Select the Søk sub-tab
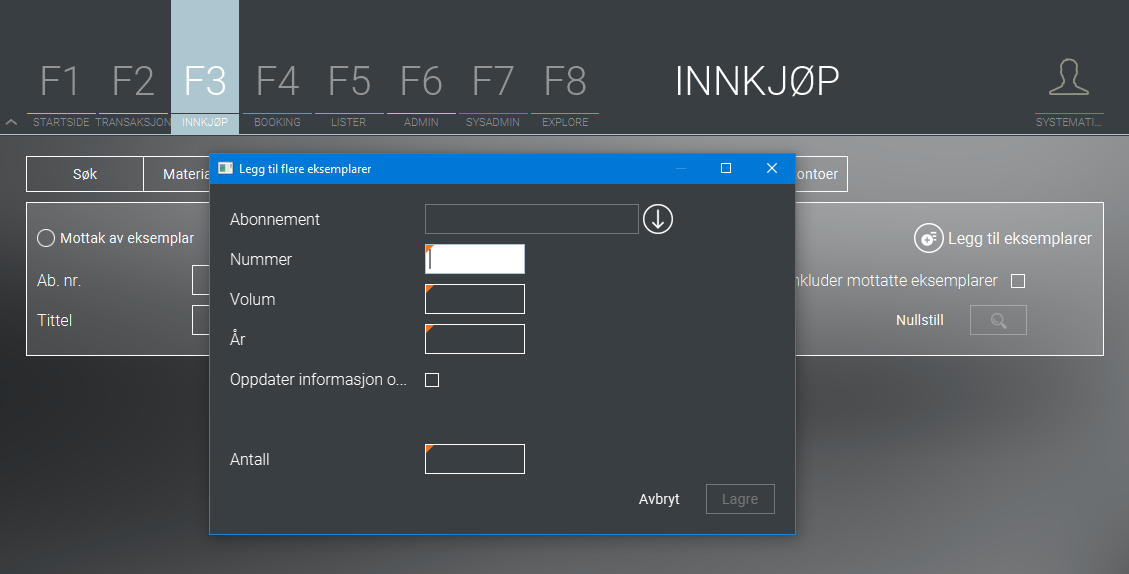 click(x=85, y=174)
